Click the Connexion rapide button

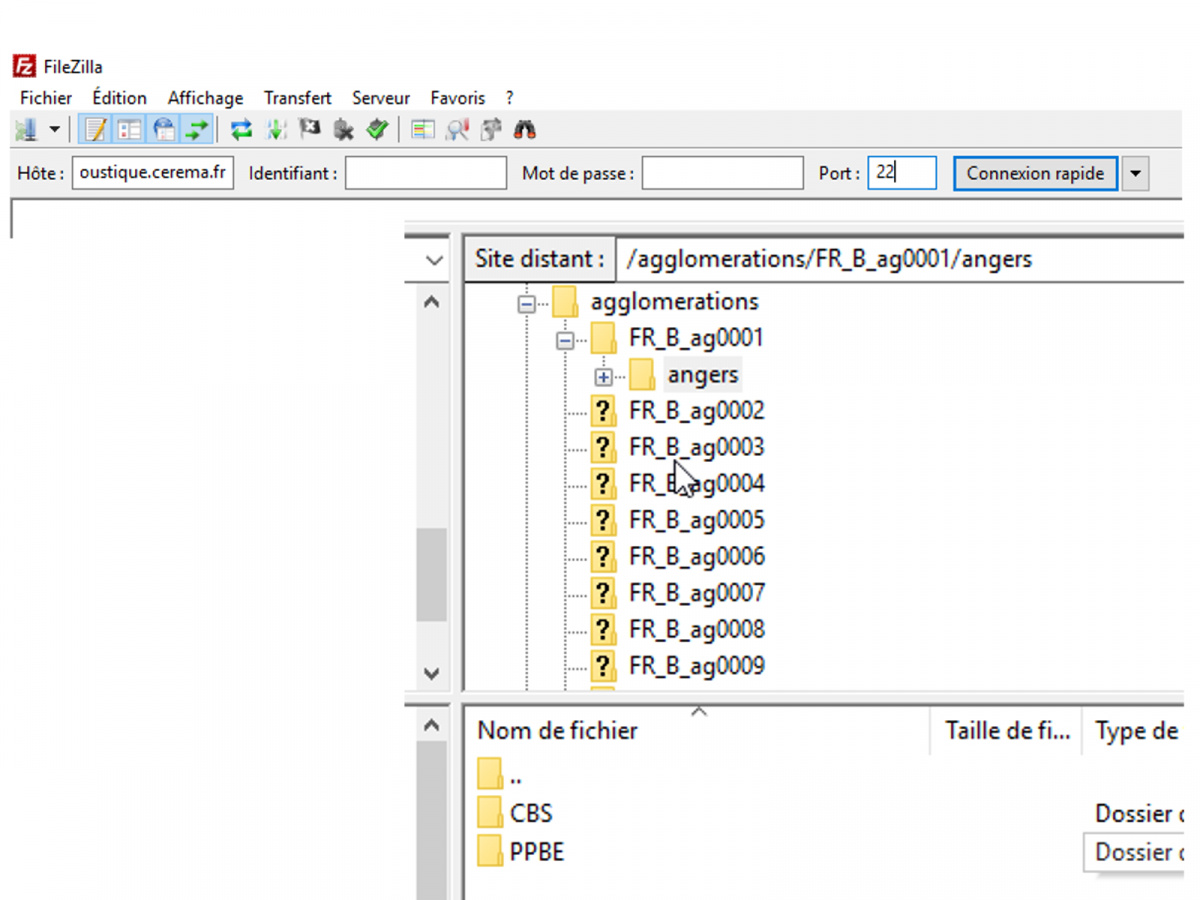click(x=1035, y=173)
